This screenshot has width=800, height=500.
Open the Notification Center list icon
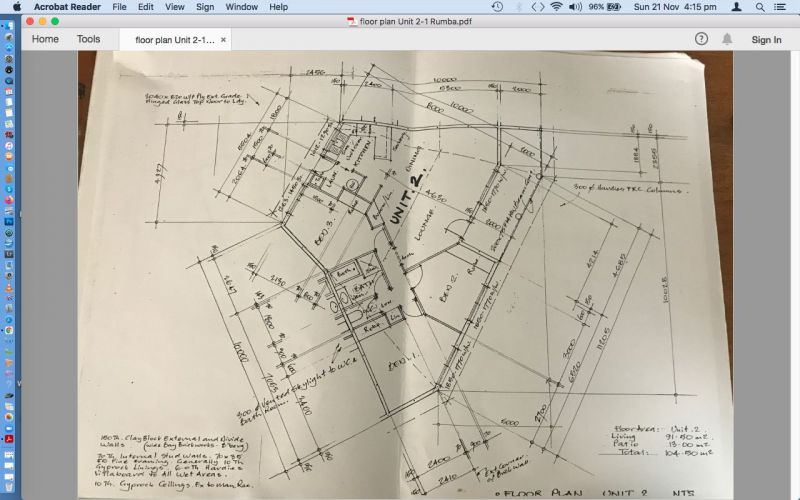(x=780, y=7)
